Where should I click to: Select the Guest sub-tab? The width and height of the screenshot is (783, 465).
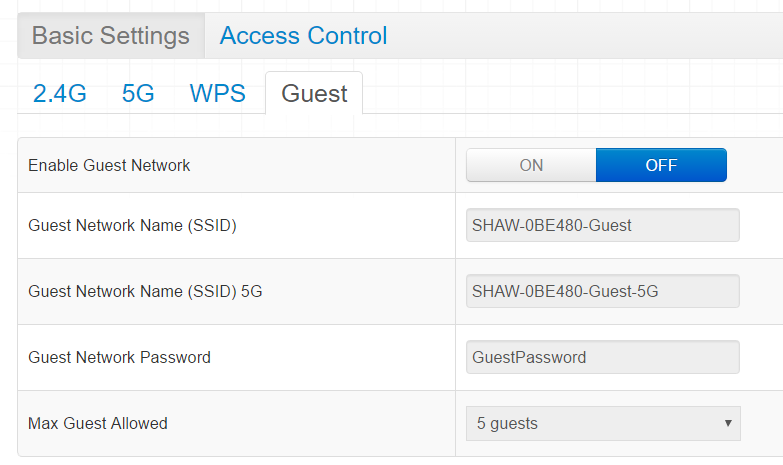point(314,94)
